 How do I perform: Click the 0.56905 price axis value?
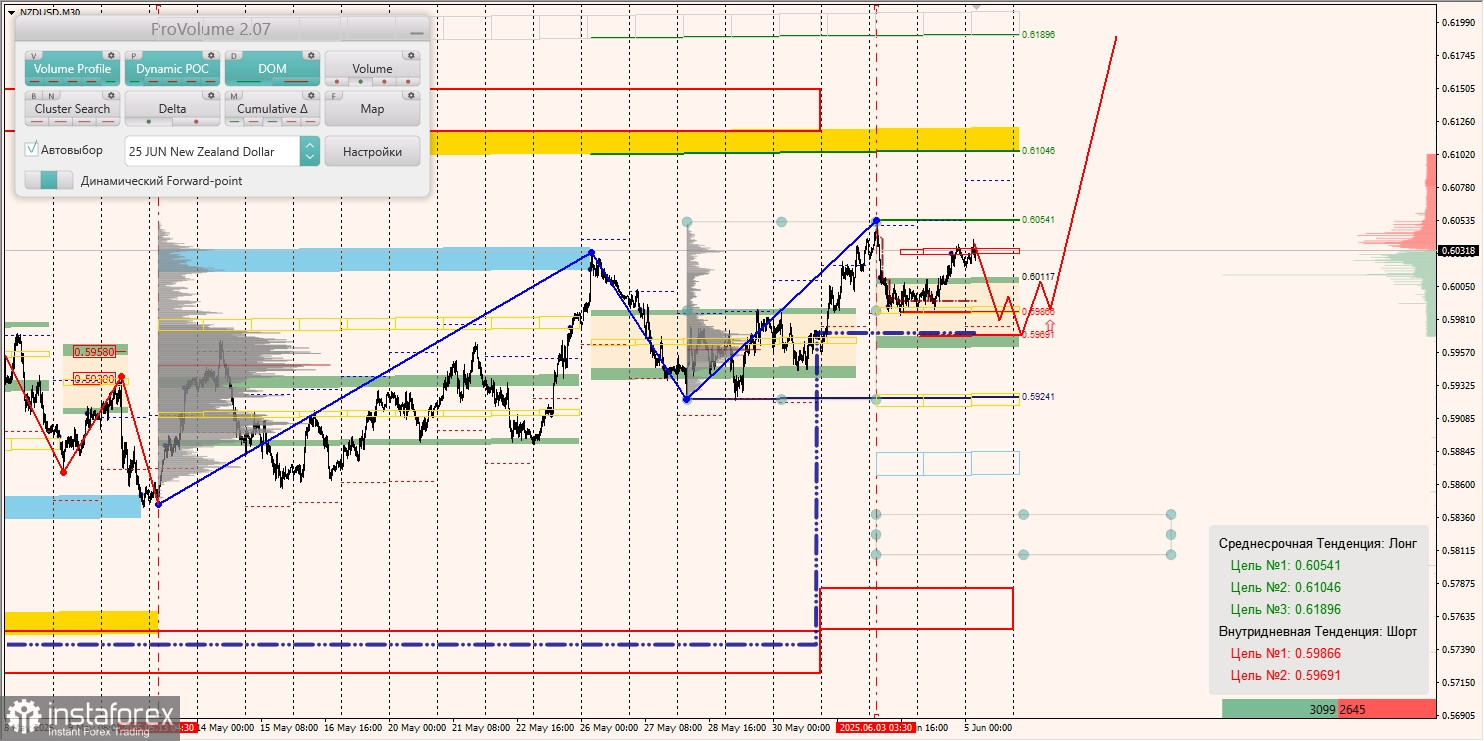pos(1459,716)
